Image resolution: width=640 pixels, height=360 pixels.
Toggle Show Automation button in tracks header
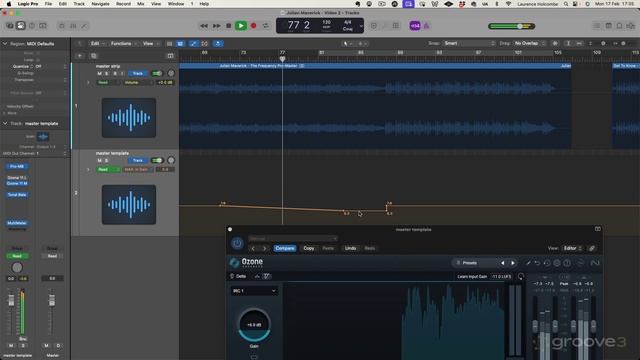pyautogui.click(x=193, y=44)
